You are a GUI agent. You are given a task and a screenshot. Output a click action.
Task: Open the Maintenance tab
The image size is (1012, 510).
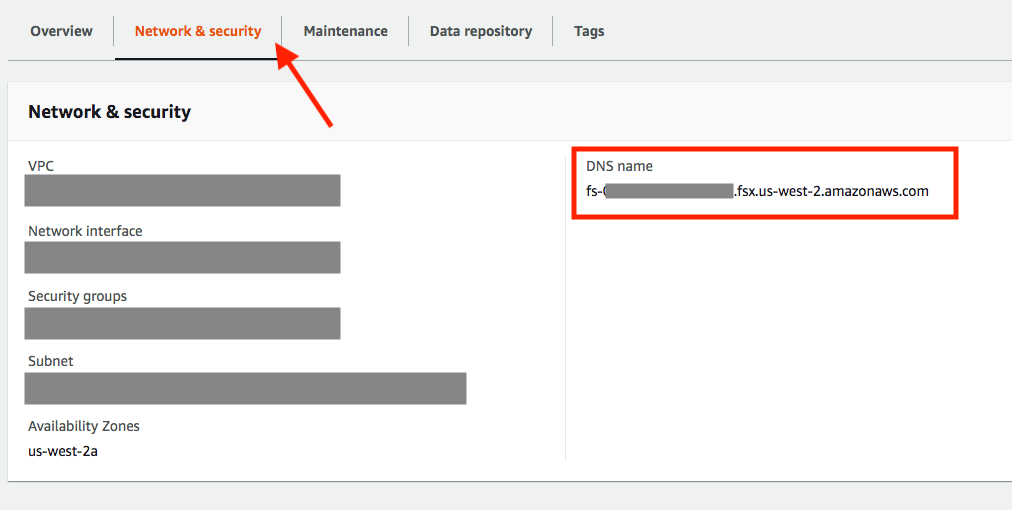pos(345,31)
